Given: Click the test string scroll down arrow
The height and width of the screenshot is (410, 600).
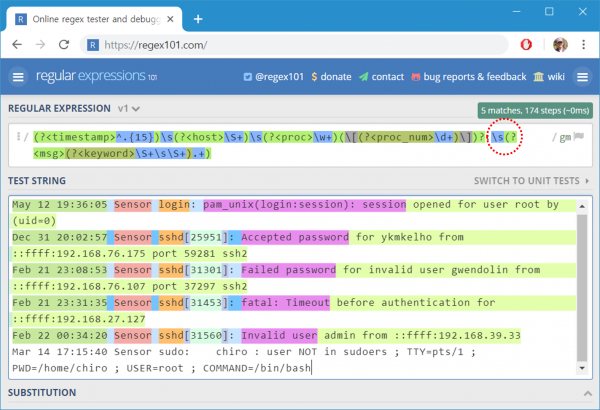Looking at the screenshot, I should click(x=582, y=368).
